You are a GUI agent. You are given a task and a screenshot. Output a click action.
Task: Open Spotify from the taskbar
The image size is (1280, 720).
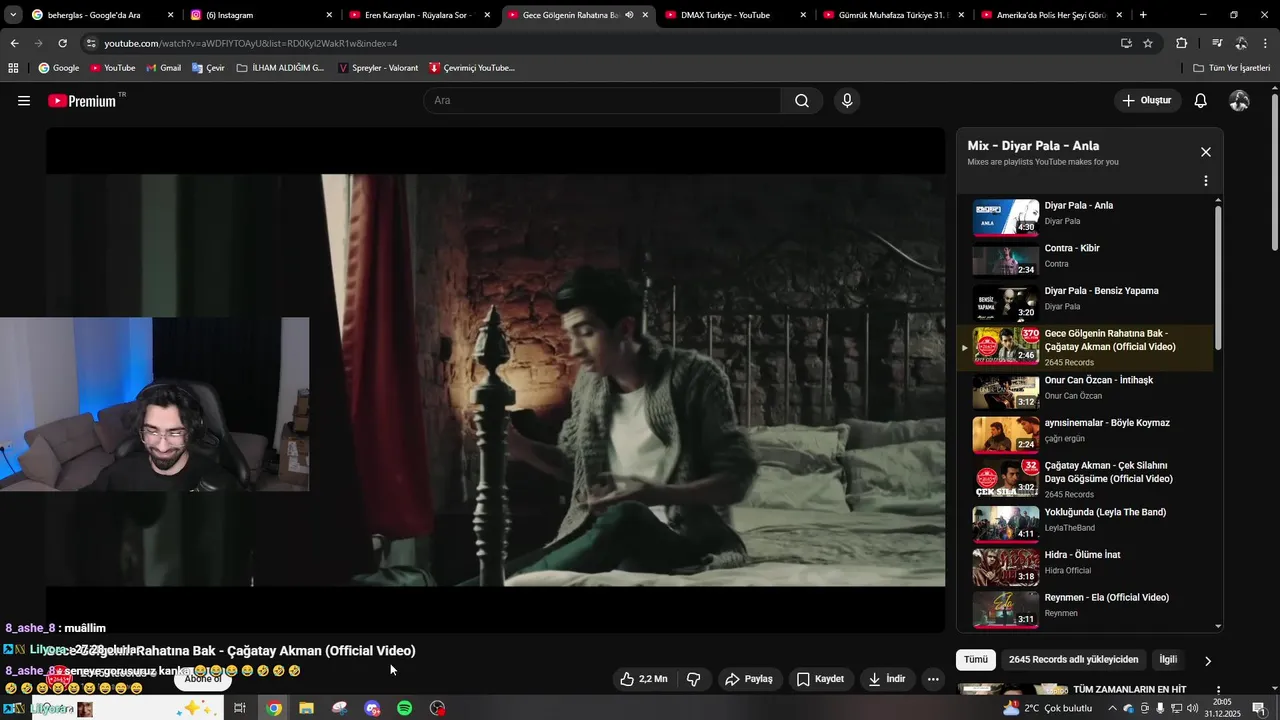(405, 708)
